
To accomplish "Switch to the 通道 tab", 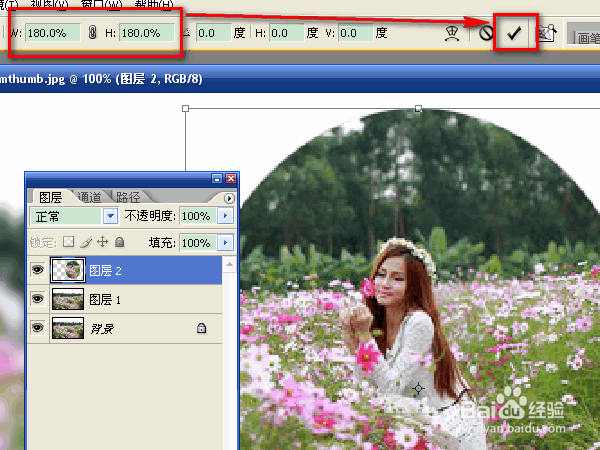I will point(90,197).
